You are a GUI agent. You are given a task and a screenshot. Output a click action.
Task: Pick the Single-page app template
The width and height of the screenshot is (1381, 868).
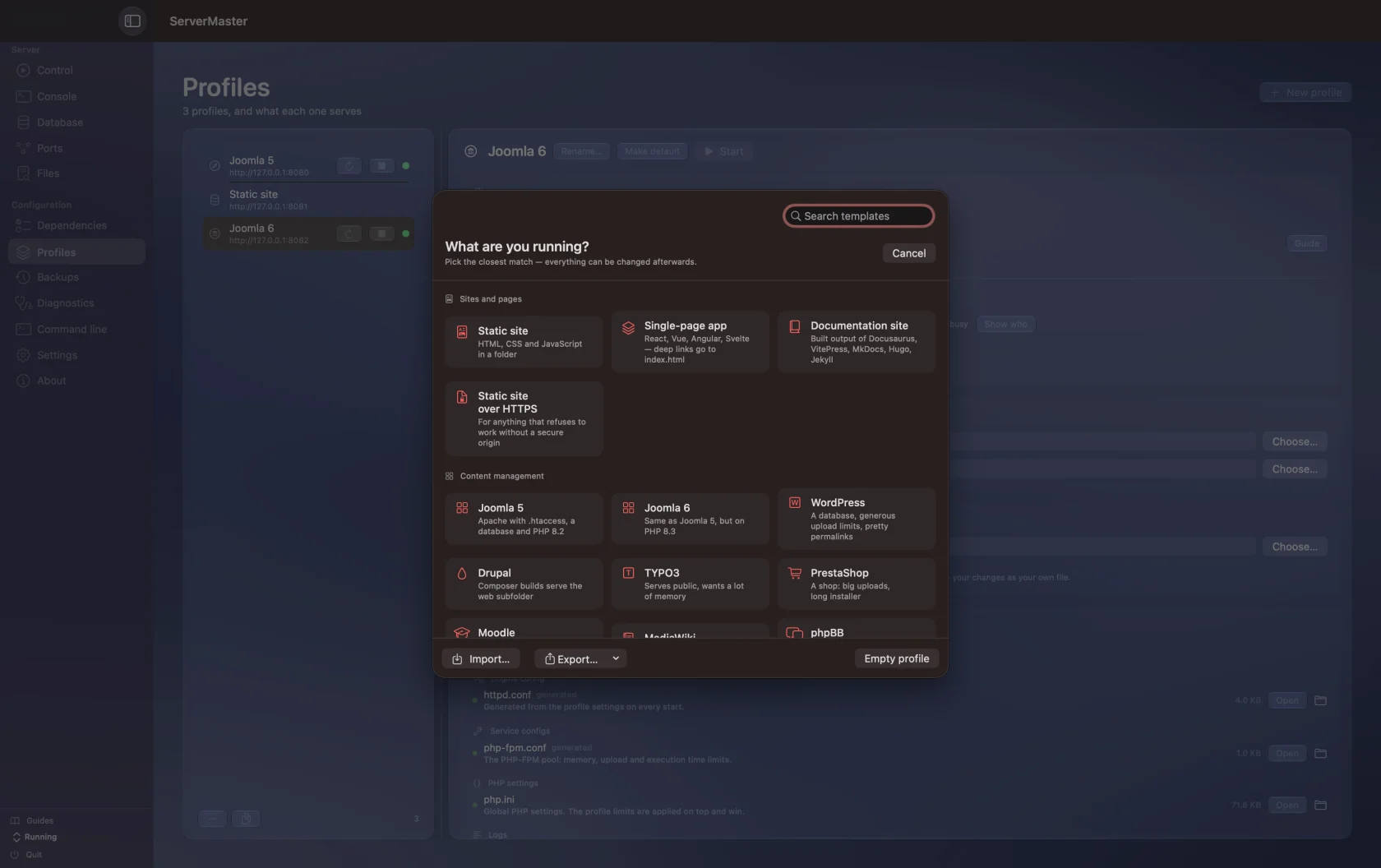click(690, 342)
